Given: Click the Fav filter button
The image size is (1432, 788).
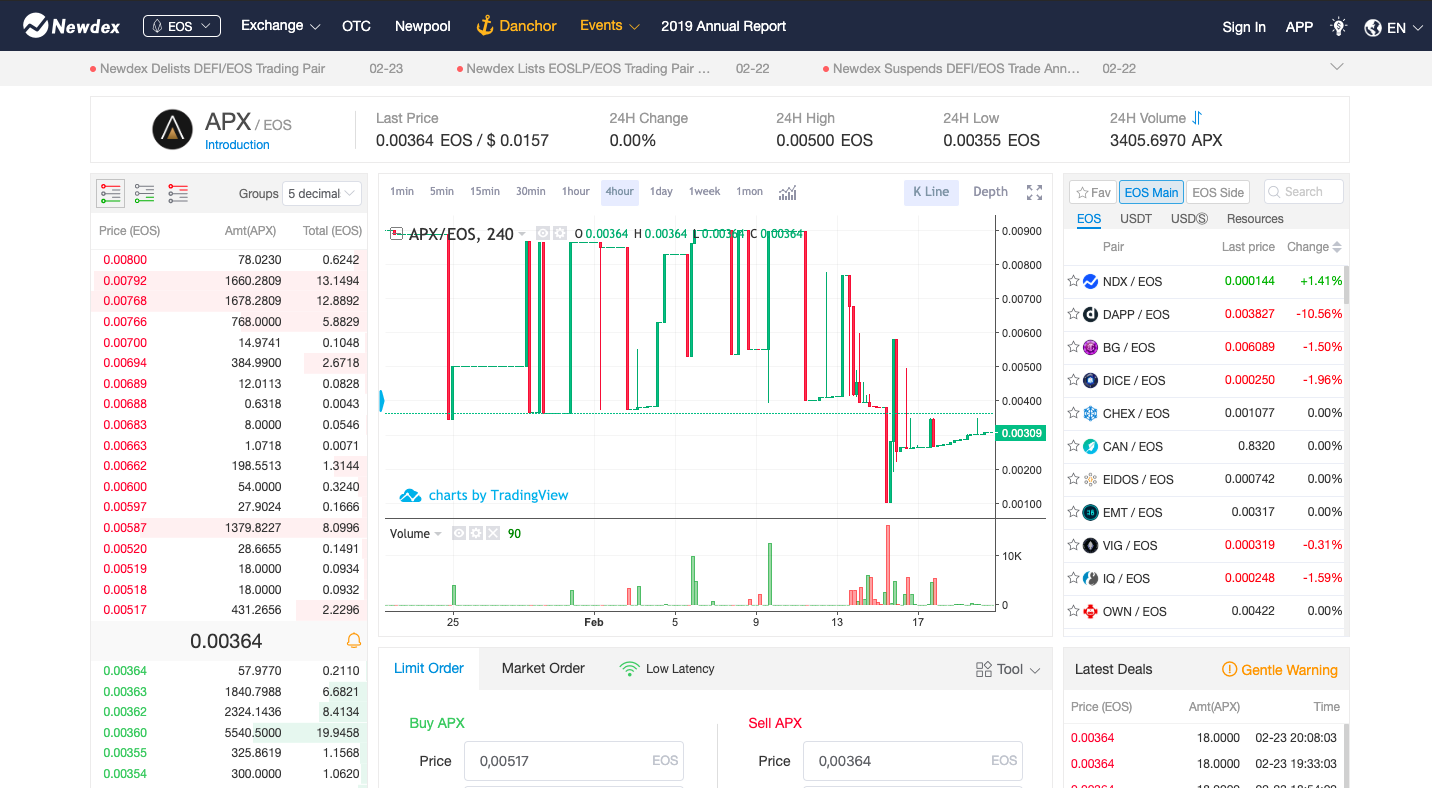Looking at the screenshot, I should pos(1093,192).
